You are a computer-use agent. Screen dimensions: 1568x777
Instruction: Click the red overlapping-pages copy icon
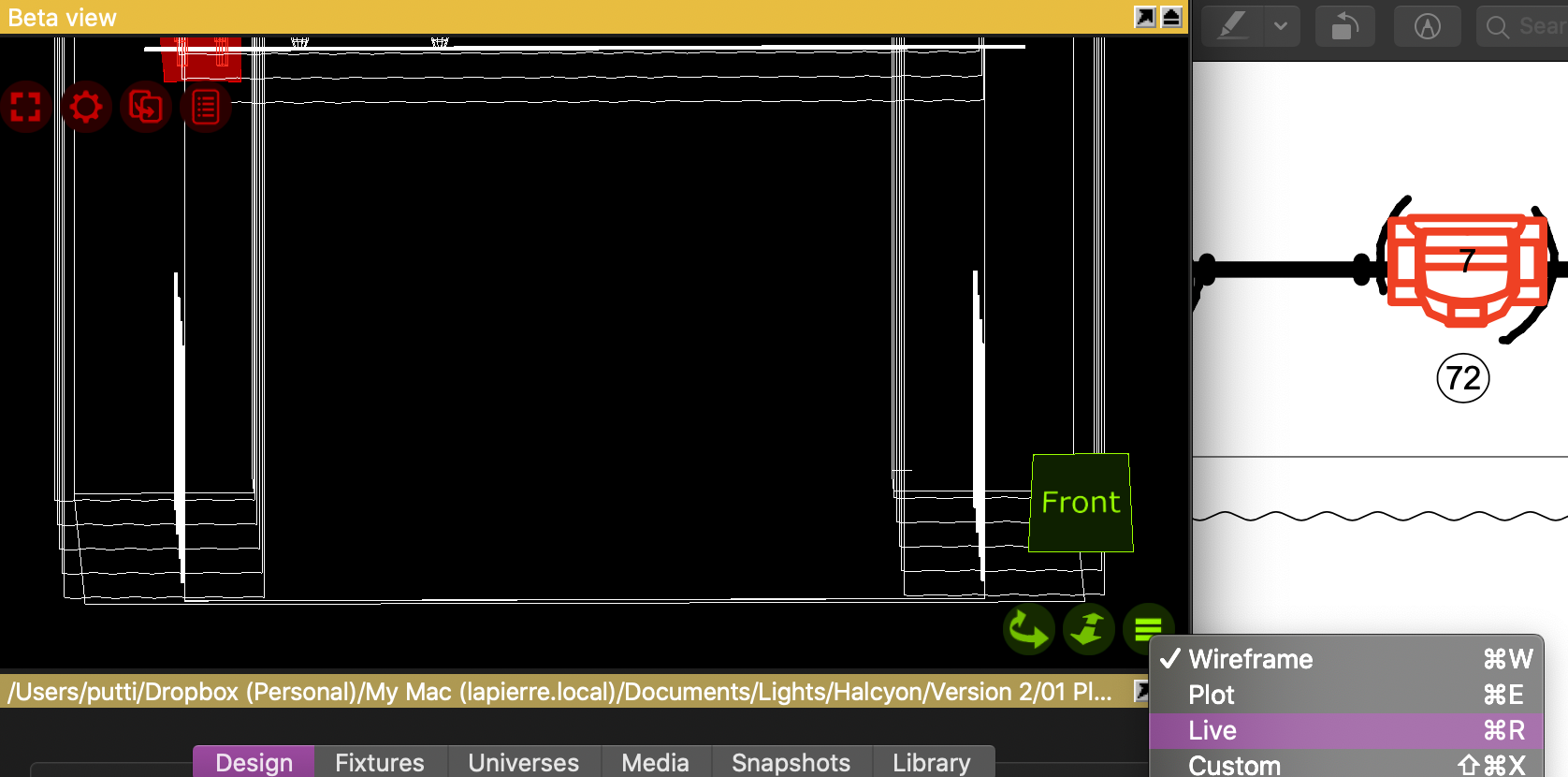pos(146,107)
